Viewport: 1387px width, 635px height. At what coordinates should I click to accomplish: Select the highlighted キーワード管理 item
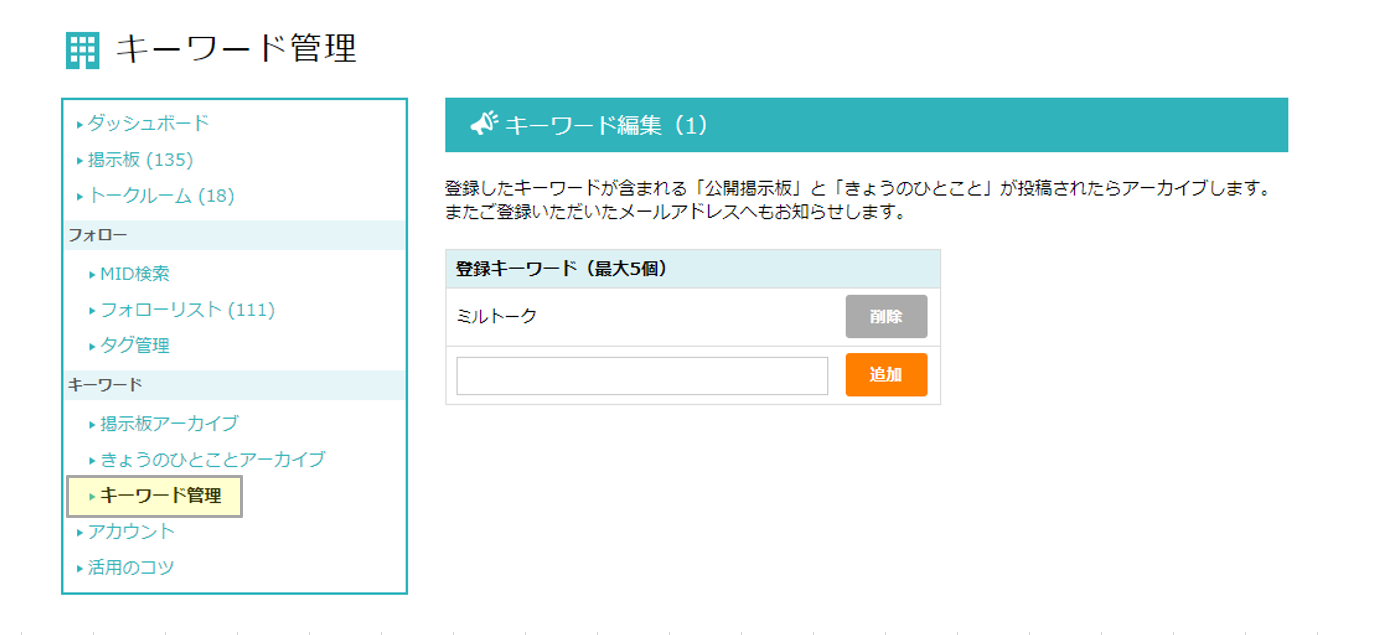point(160,496)
